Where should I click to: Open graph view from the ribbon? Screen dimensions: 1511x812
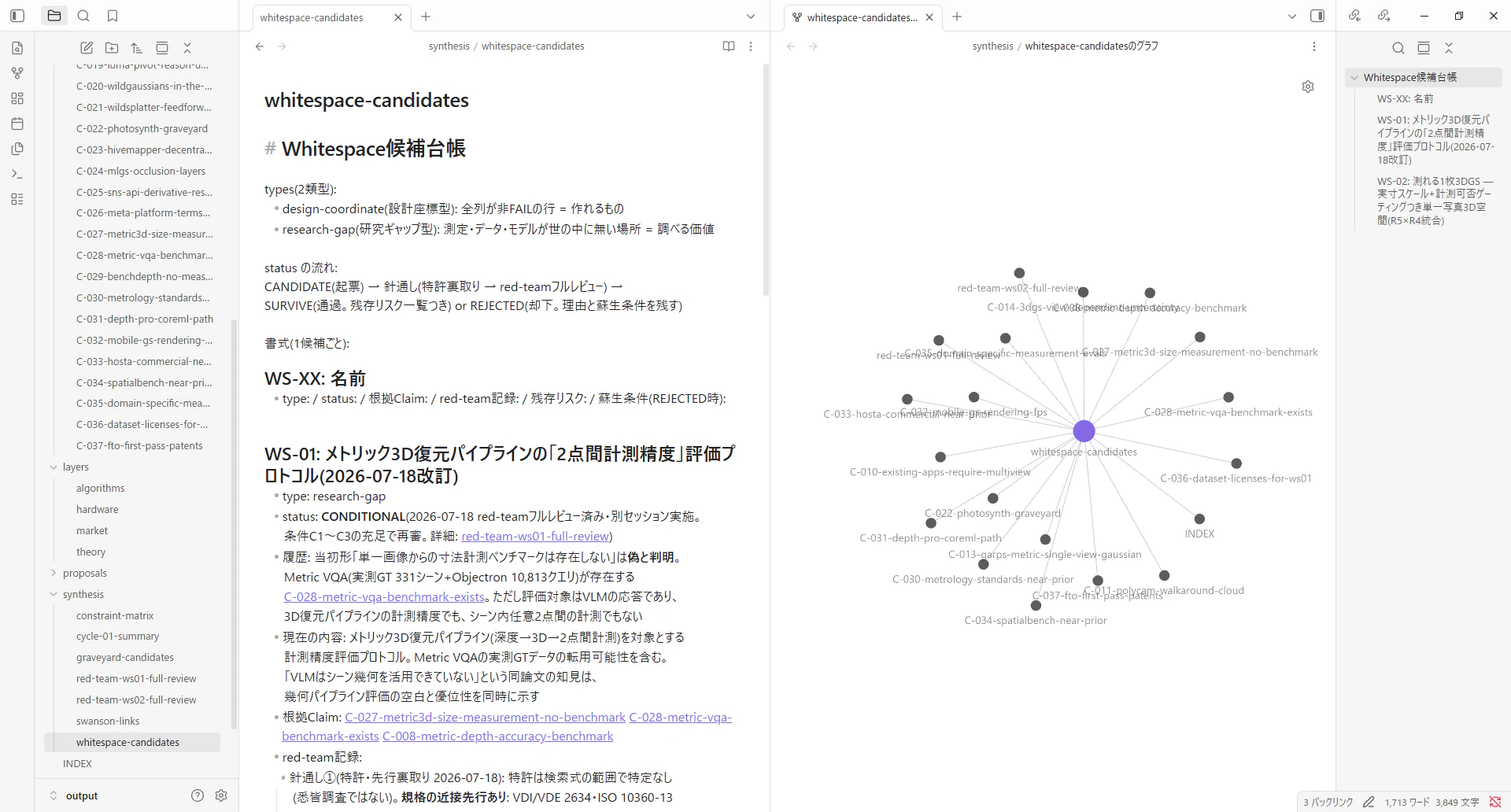(17, 73)
